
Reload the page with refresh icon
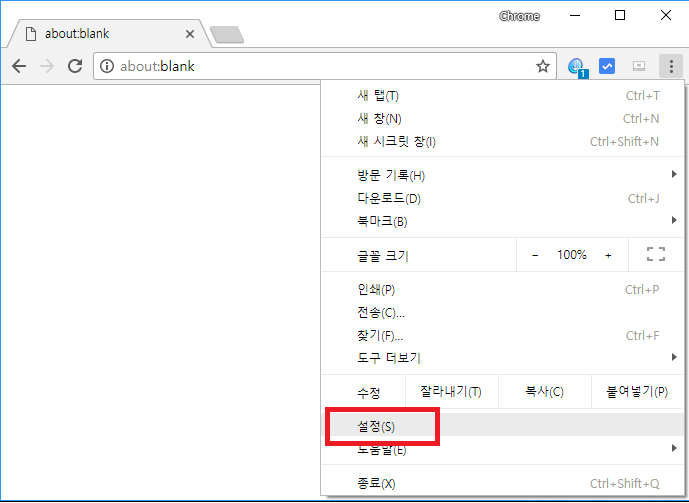click(75, 66)
